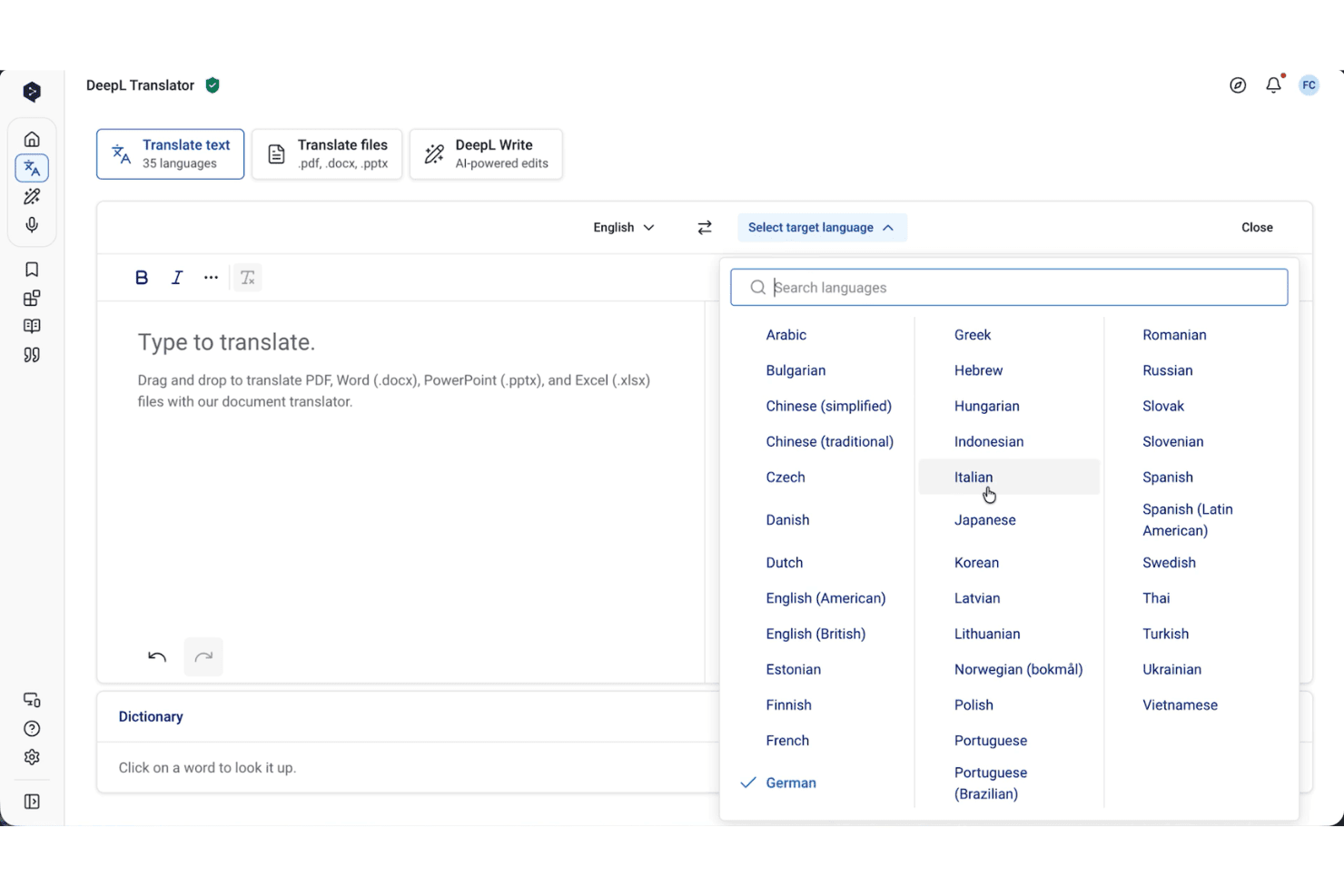Screen dimensions: 1344x896
Task: Open the settings gear icon
Action: click(x=32, y=757)
